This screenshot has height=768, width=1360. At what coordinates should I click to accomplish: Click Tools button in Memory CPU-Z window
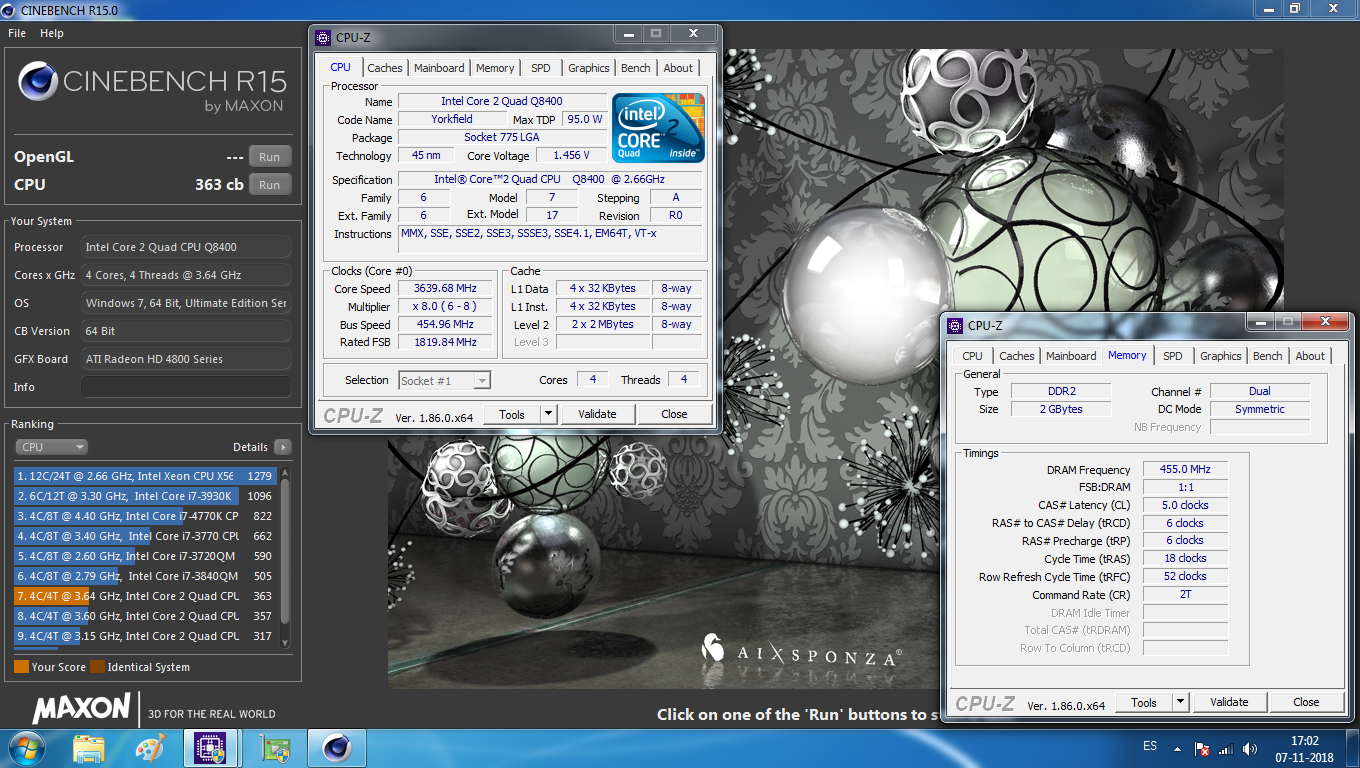1144,702
